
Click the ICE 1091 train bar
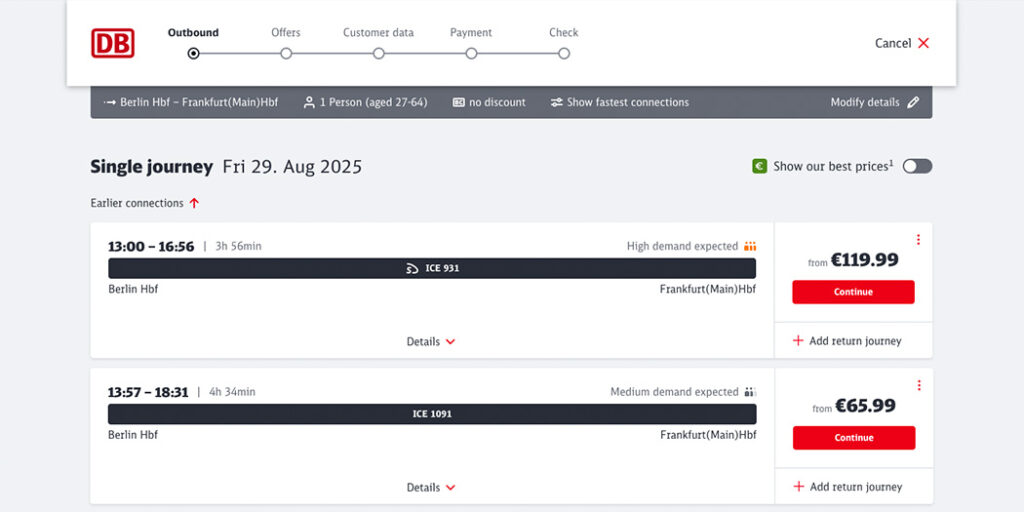(x=432, y=414)
